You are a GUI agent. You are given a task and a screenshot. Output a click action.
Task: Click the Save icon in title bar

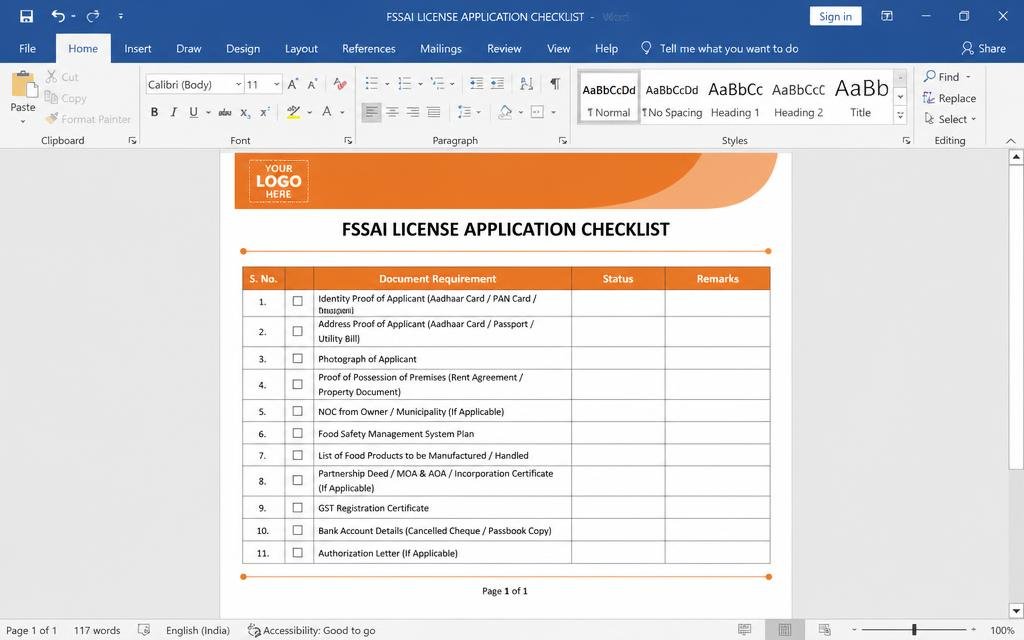point(26,16)
